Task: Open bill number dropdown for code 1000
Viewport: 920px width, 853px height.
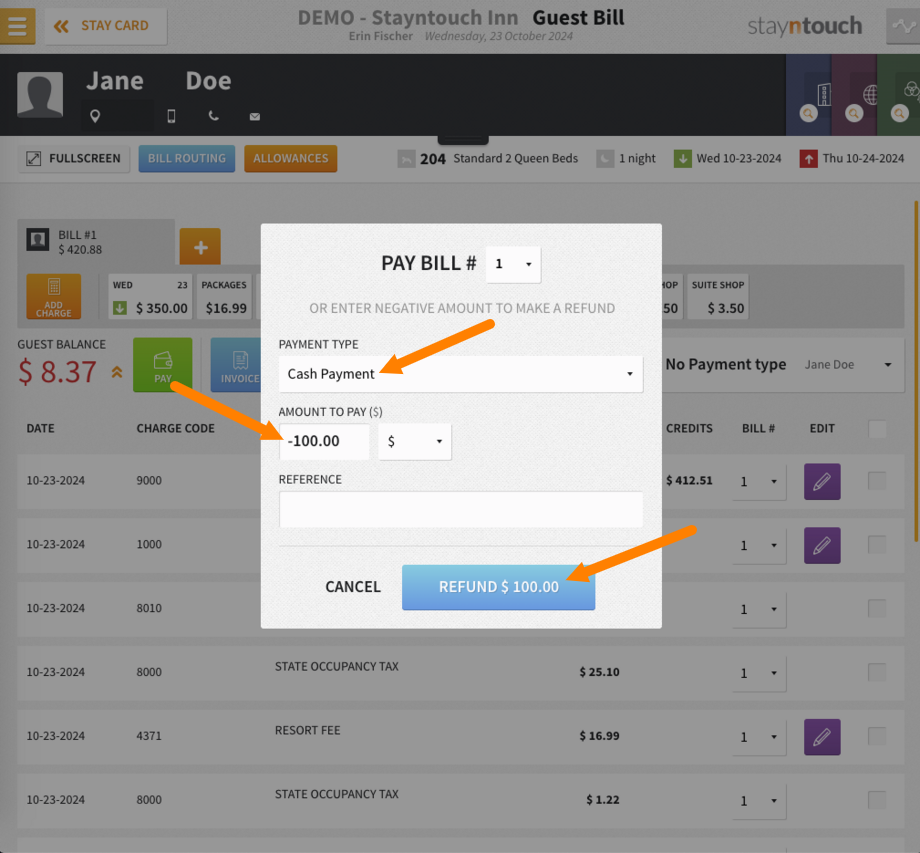Action: coord(759,546)
